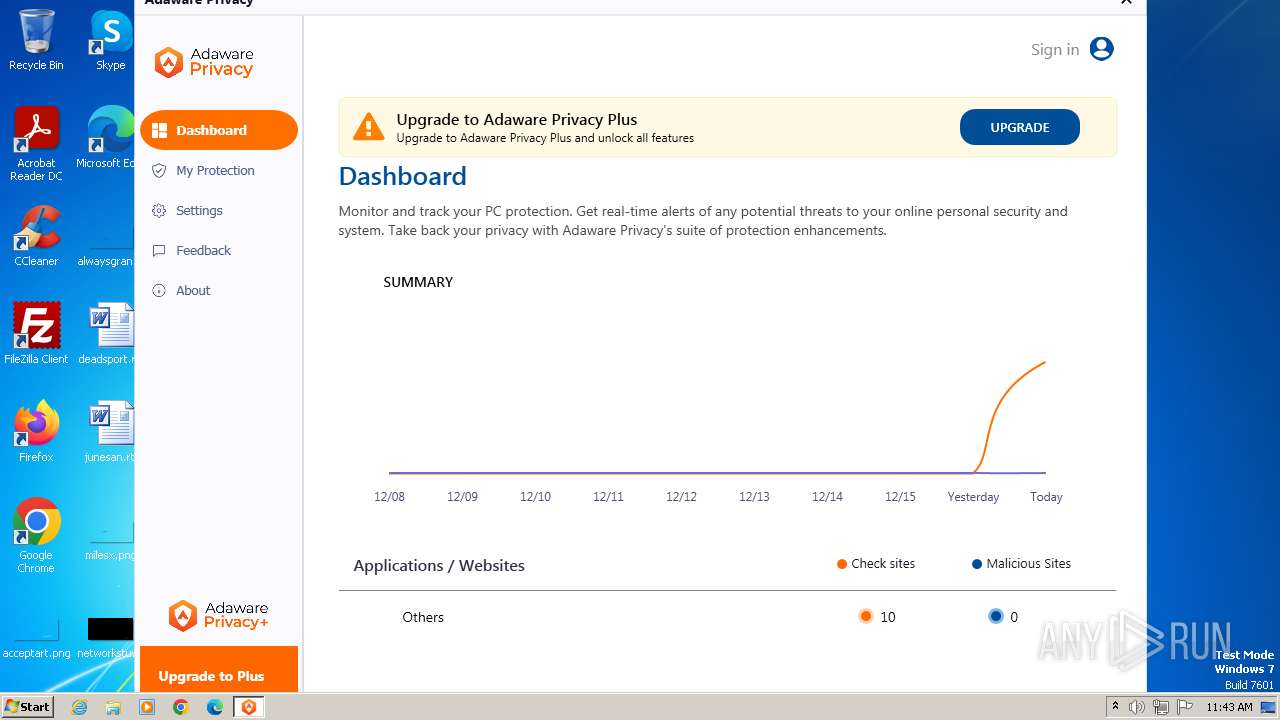Click the taskbar clock 11:43 AM
1280x720 pixels.
click(x=1229, y=707)
